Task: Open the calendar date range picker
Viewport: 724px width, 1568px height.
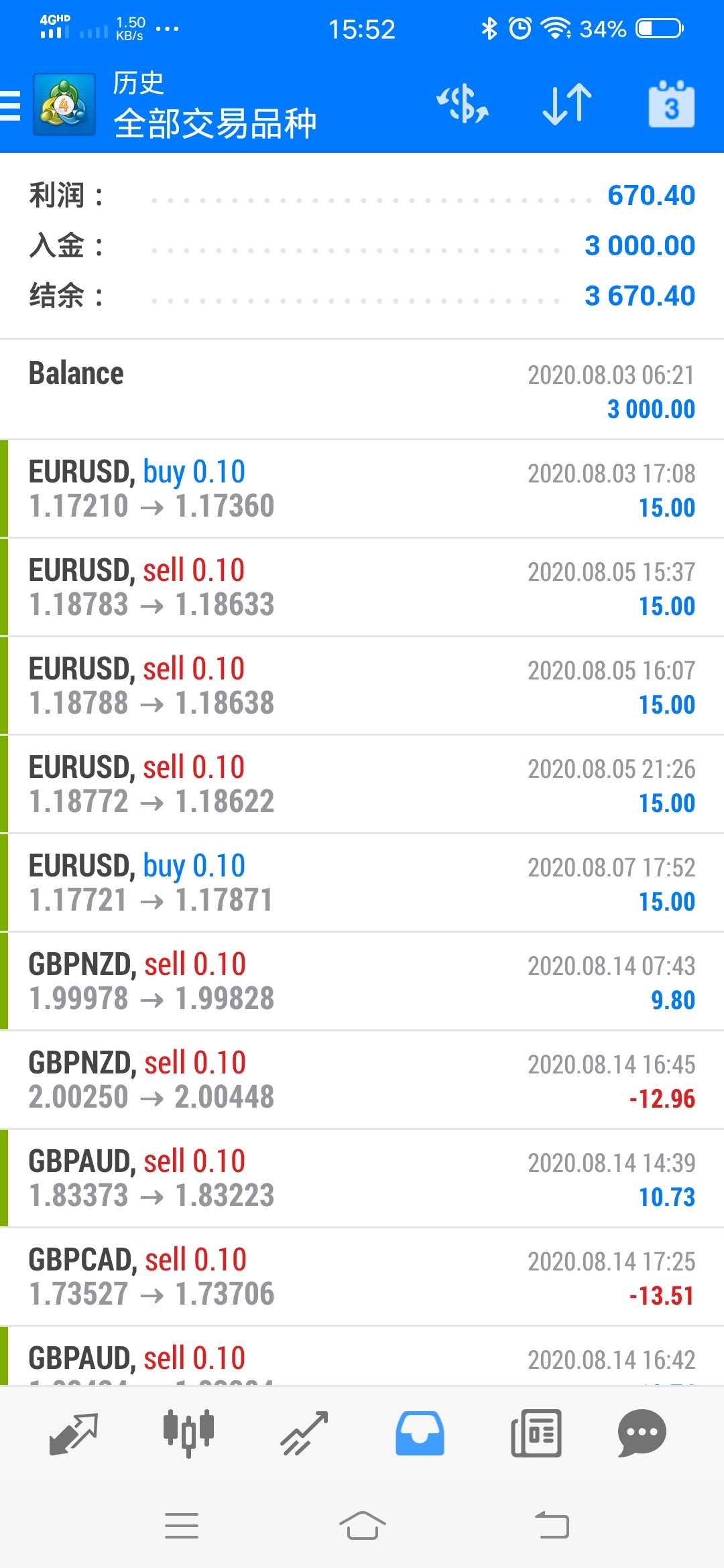Action: (671, 105)
